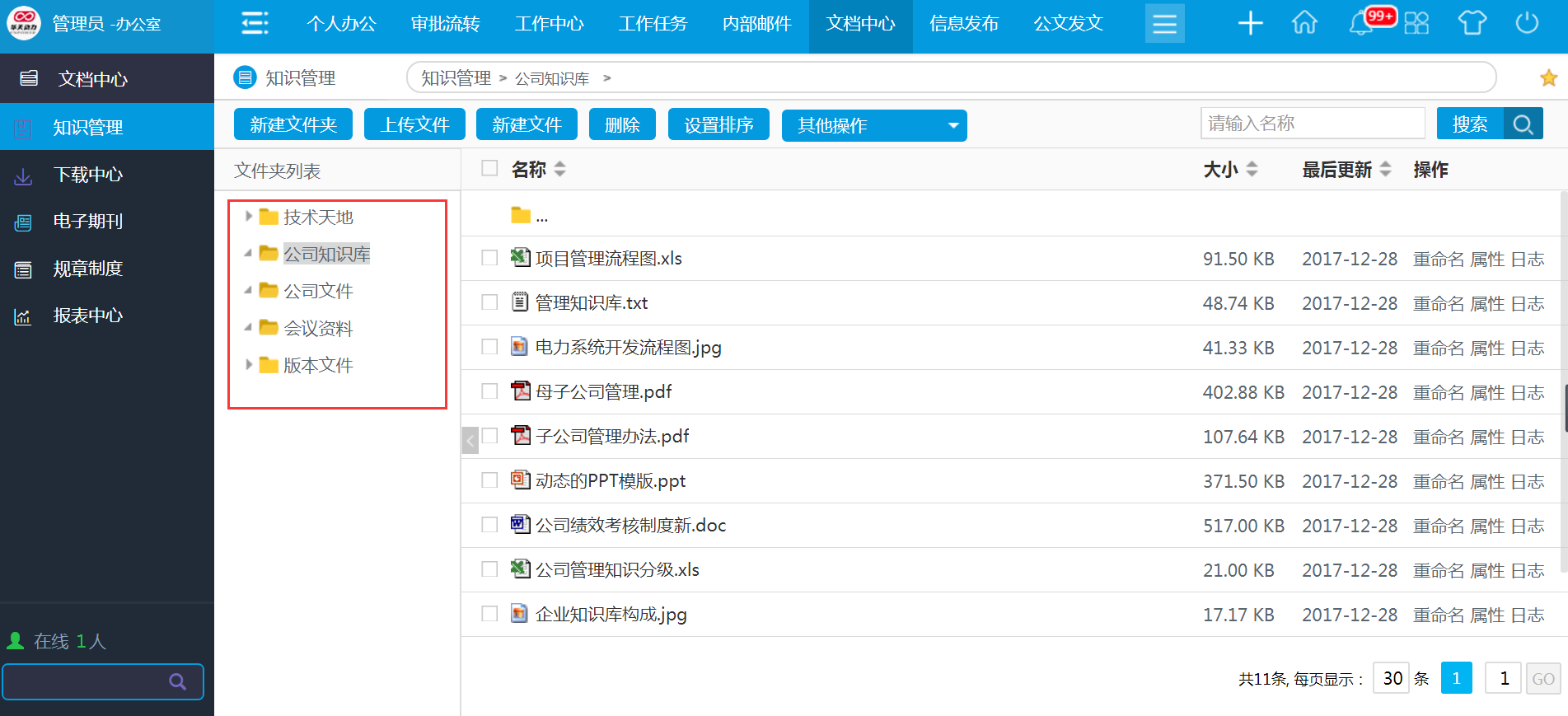Screen dimensions: 1568x716
Task: Click the home icon in top bar
Action: point(1304,23)
